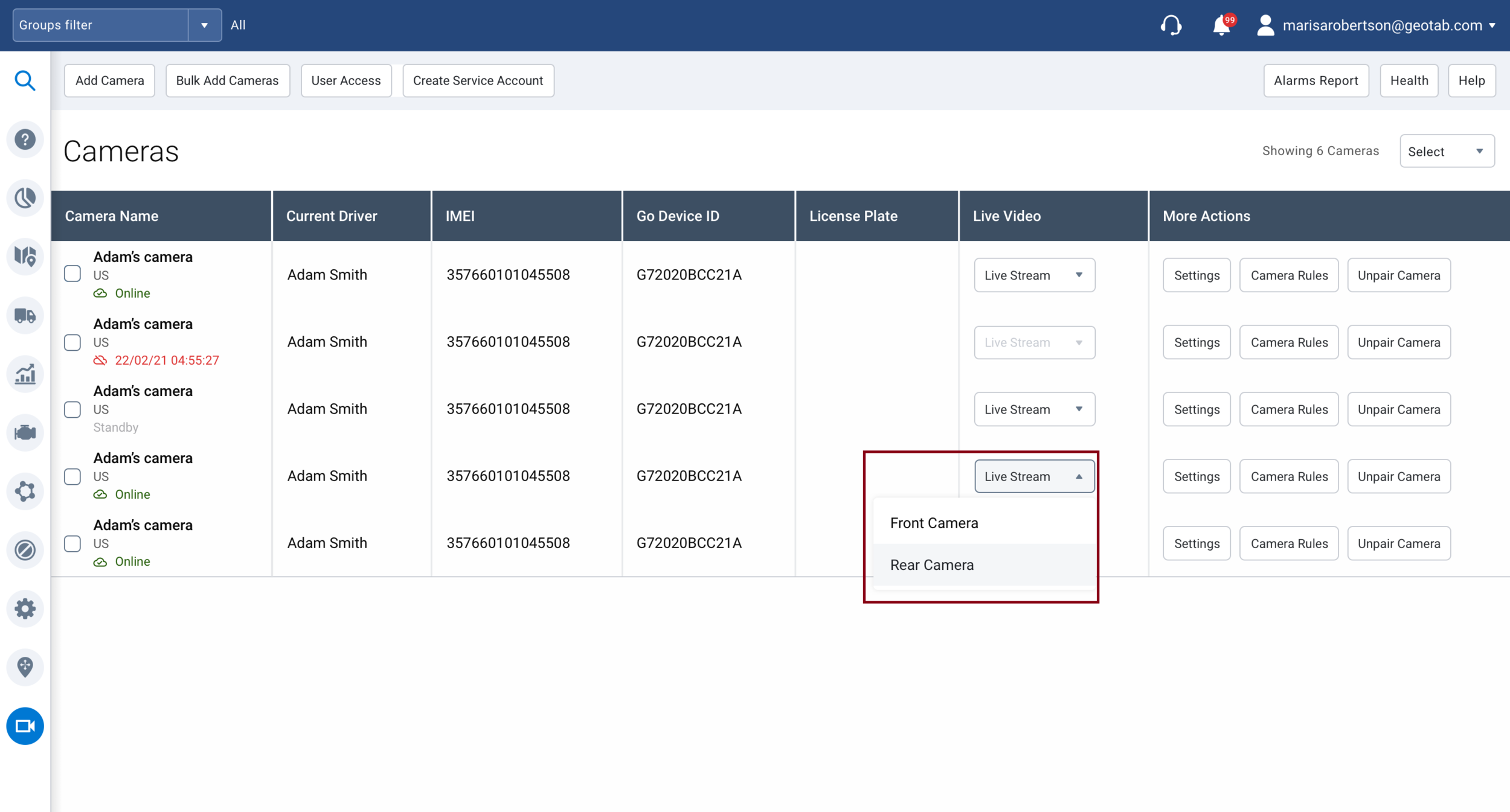
Task: Click the support headset icon
Action: (1171, 25)
